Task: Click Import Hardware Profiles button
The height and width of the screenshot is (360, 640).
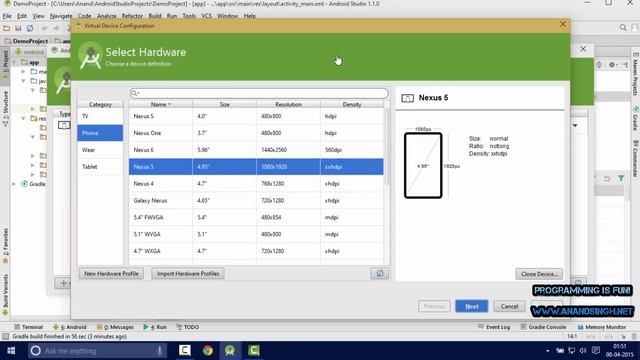Action: coord(188,273)
